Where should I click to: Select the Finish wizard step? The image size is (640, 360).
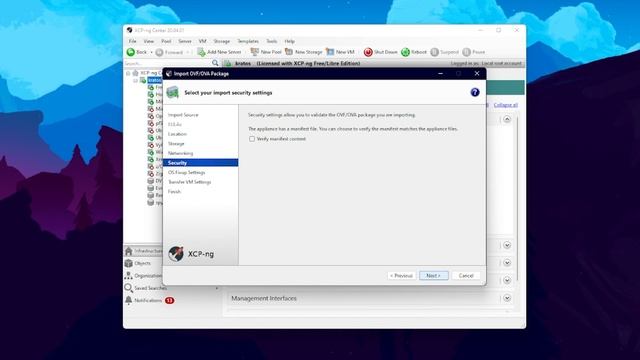click(x=174, y=191)
